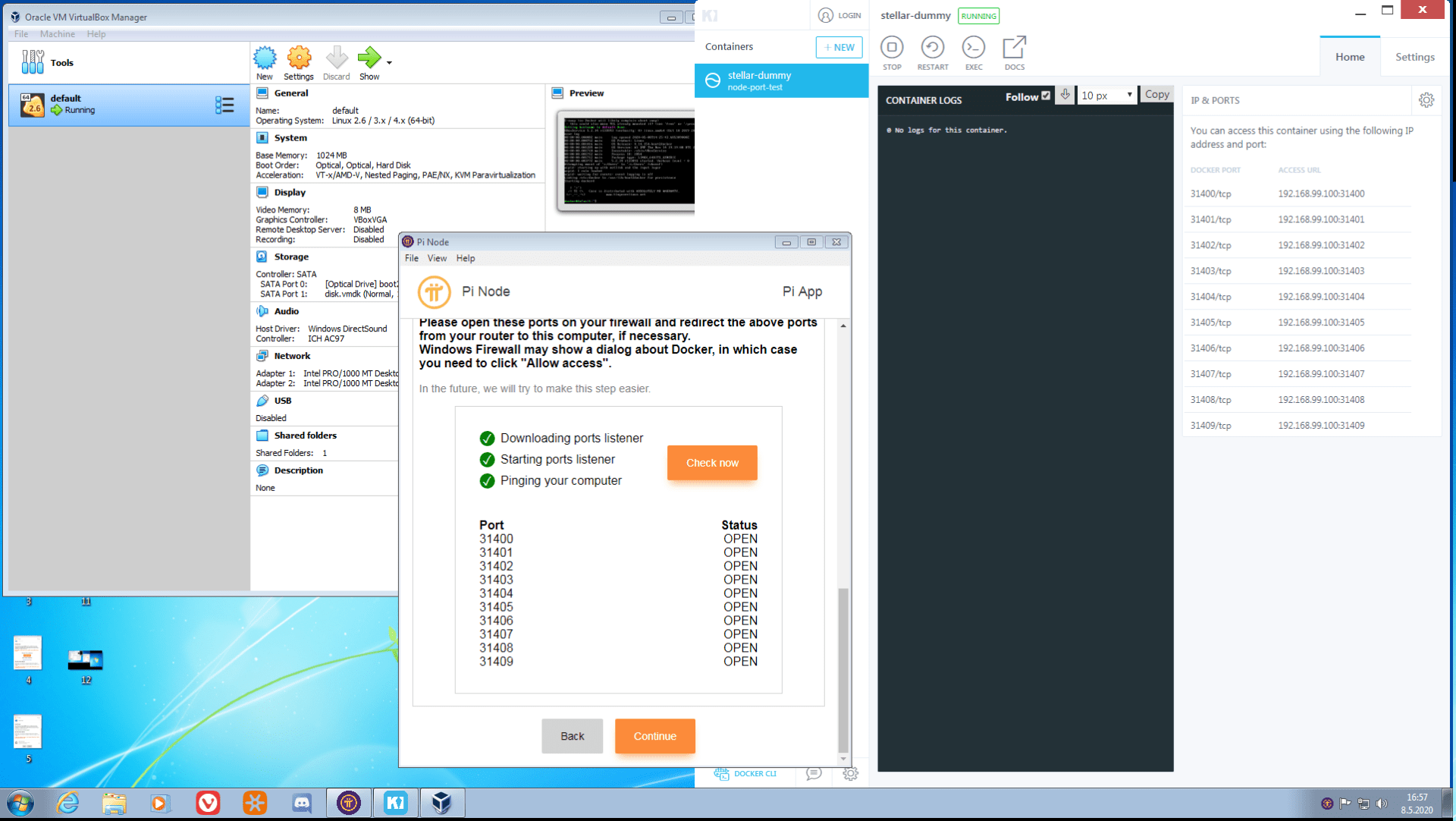Open desktop shortcut labeled 12
Viewport: 1456px width, 821px height.
click(x=86, y=665)
